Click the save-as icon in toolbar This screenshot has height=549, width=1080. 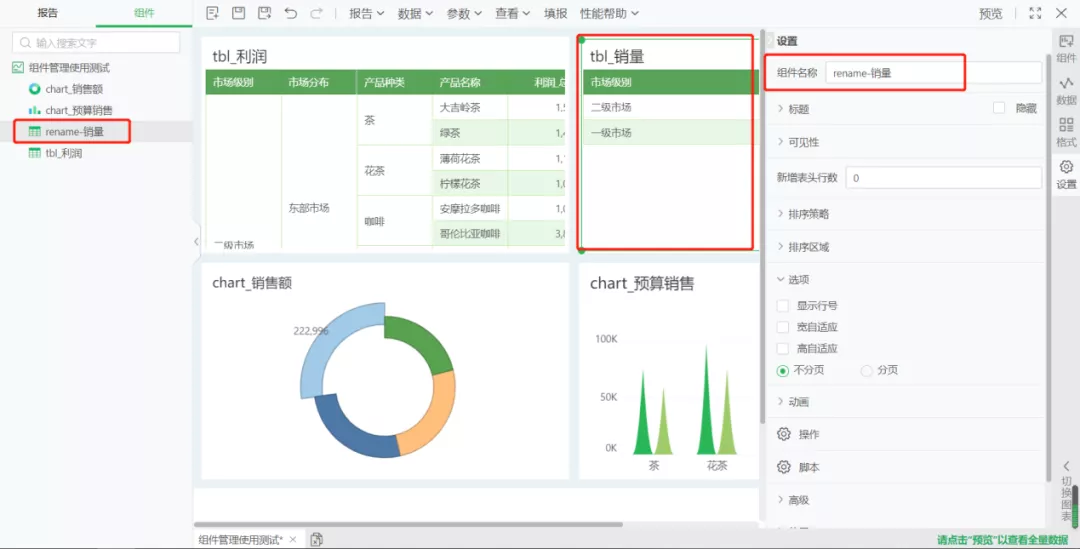coord(264,13)
